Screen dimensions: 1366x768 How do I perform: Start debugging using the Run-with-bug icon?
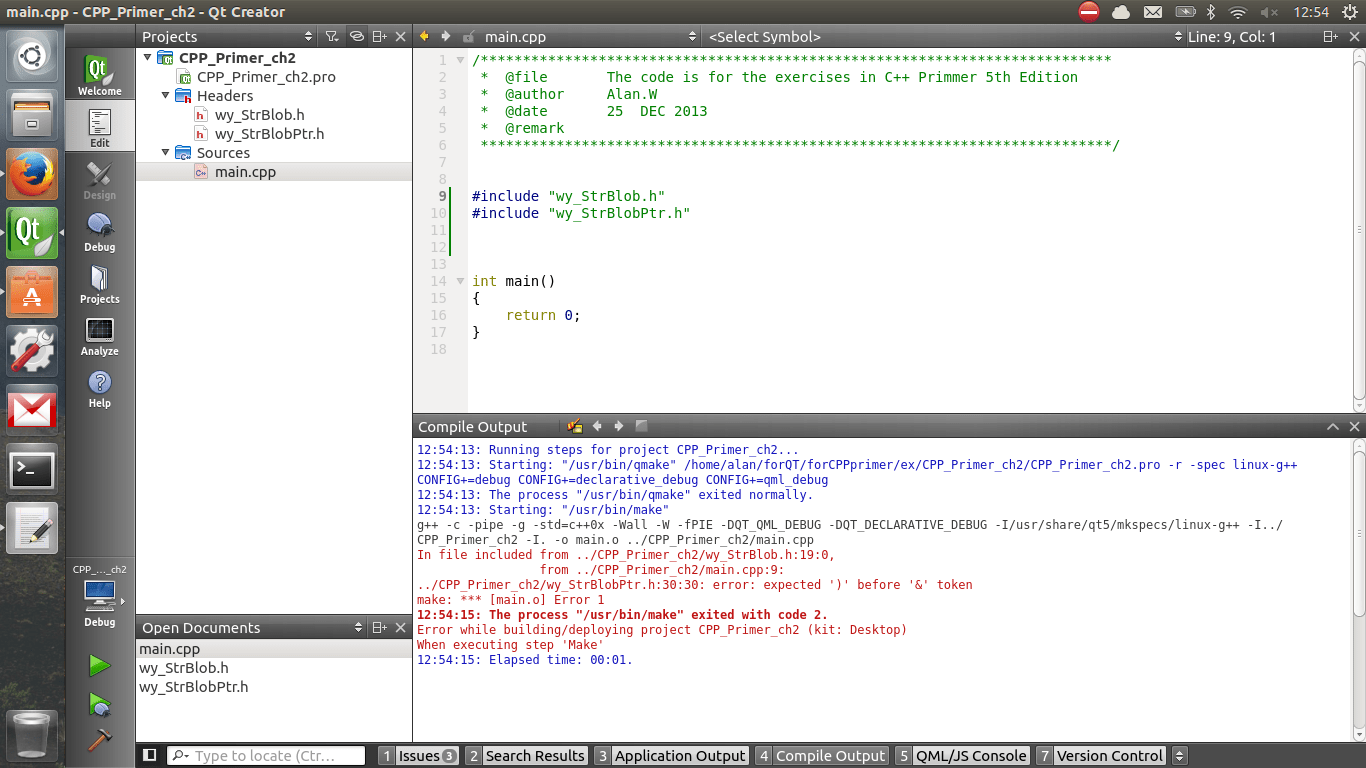[98, 705]
